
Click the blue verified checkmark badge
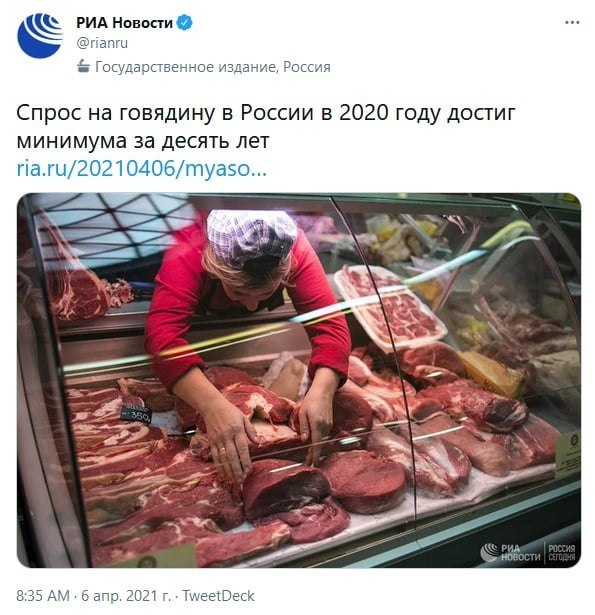(185, 23)
